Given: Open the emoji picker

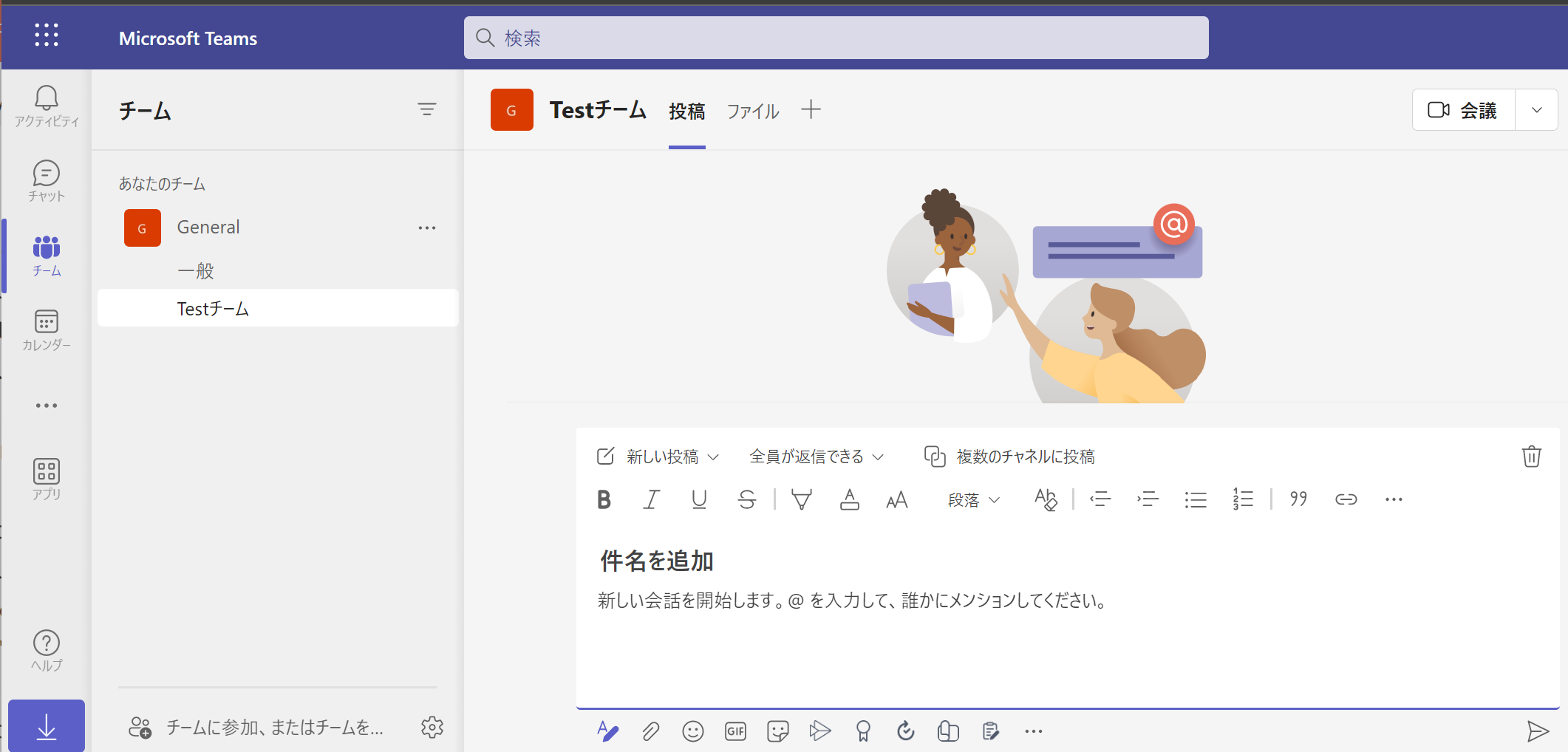Looking at the screenshot, I should pyautogui.click(x=693, y=731).
